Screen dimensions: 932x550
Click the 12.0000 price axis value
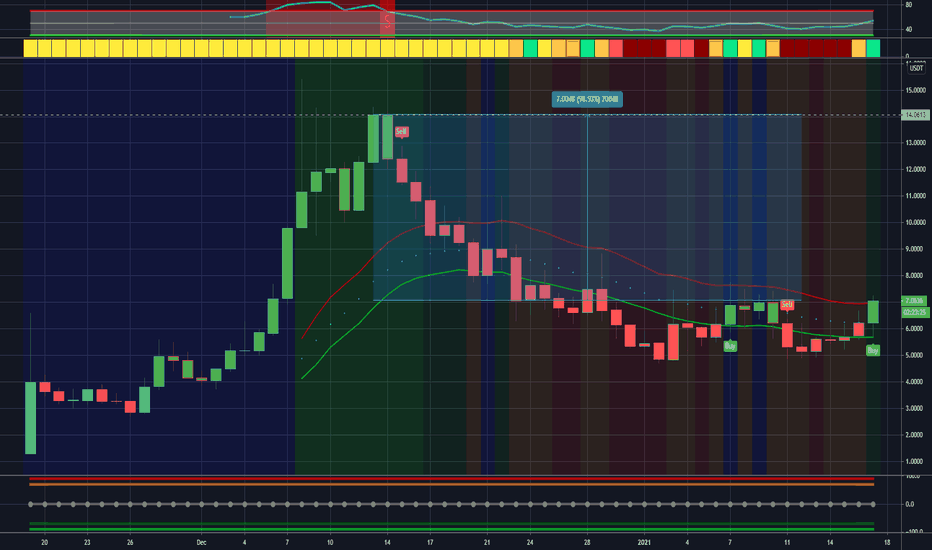916,169
